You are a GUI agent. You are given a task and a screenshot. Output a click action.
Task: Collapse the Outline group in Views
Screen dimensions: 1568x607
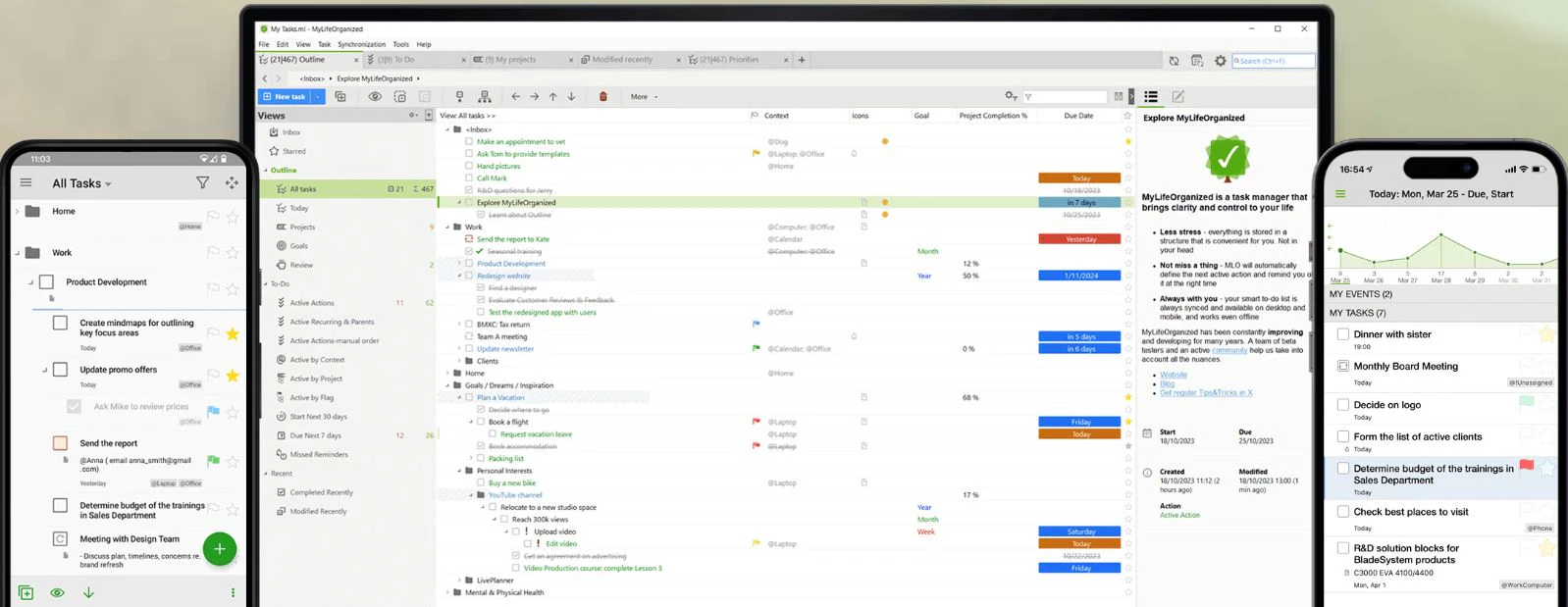tap(265, 170)
